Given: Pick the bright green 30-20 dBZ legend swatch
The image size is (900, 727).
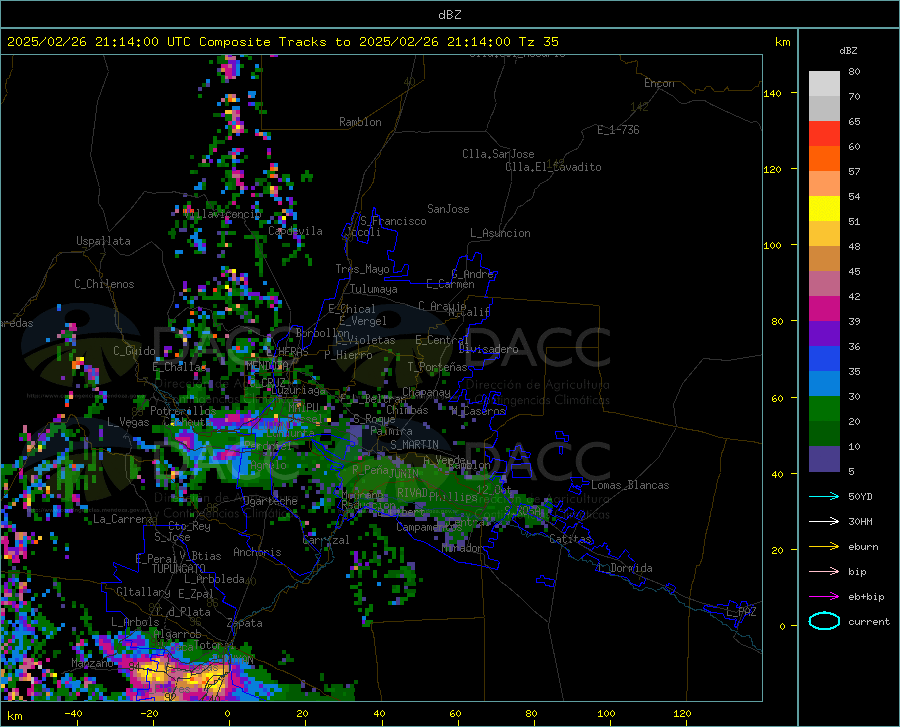Looking at the screenshot, I should tap(824, 409).
